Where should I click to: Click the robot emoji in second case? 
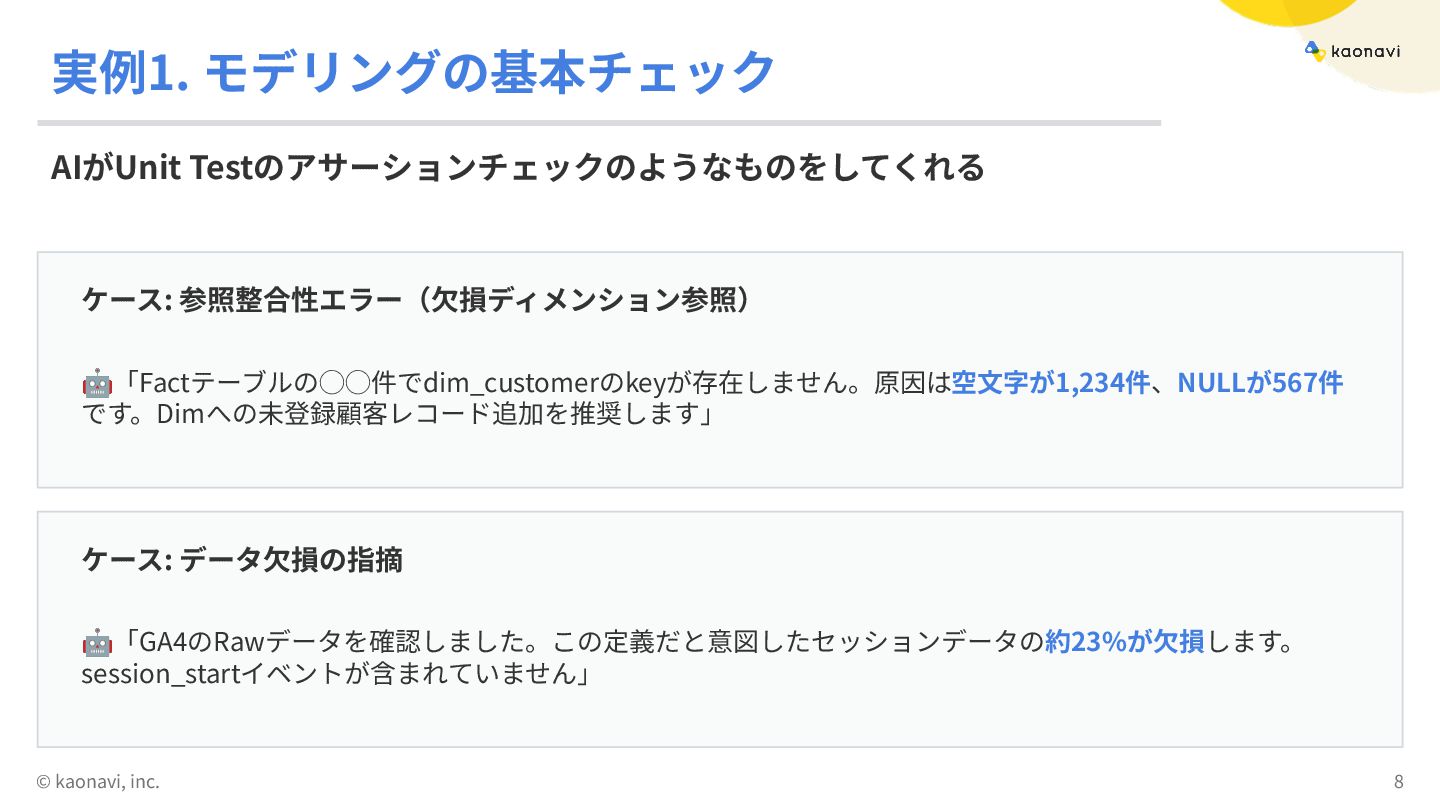(x=97, y=642)
